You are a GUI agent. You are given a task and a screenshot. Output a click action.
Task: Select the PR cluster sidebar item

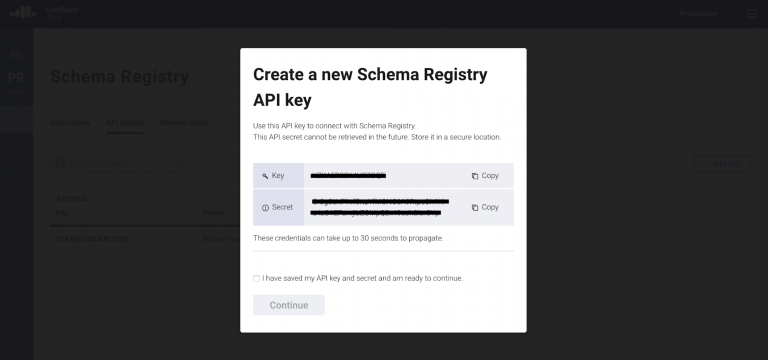tap(16, 82)
